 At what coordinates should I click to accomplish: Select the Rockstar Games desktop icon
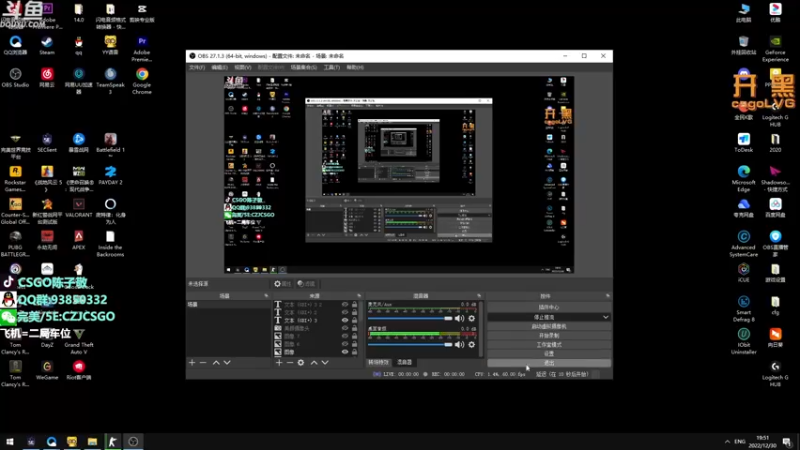(15, 179)
